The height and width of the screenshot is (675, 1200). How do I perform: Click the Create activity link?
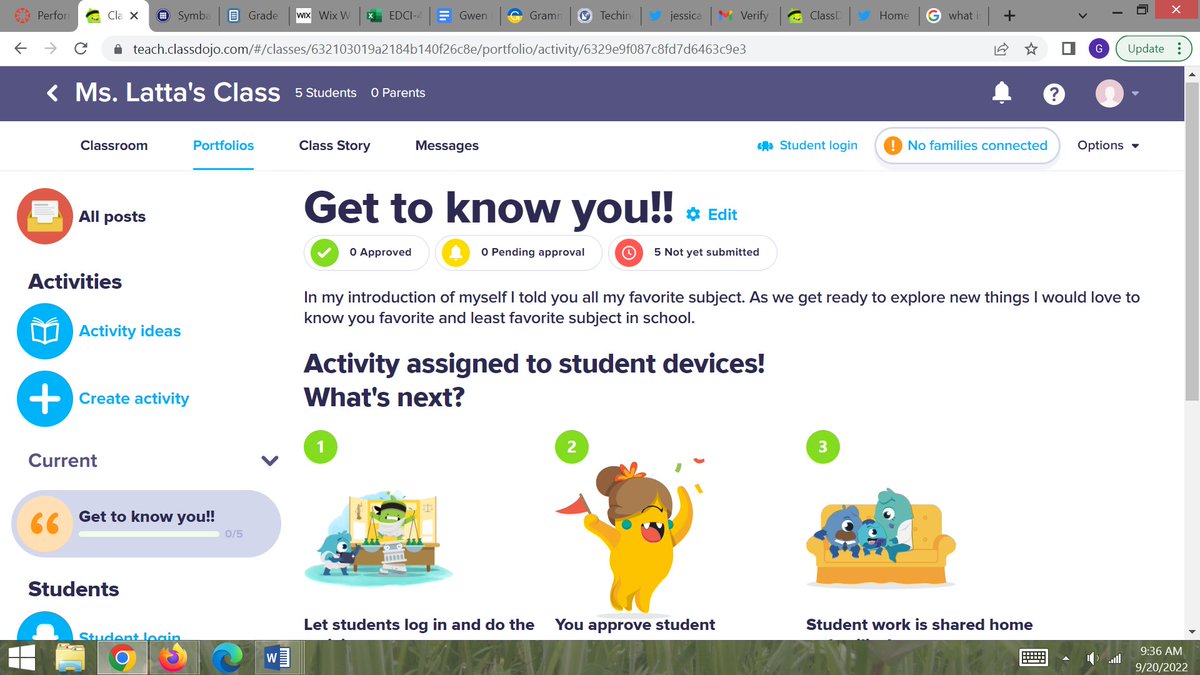134,398
